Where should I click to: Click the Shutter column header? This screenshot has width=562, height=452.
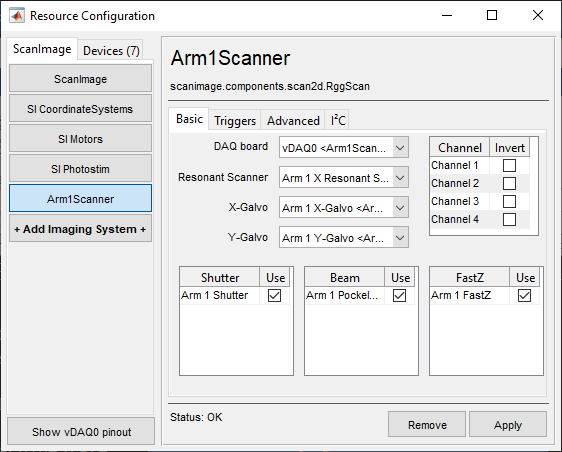220,277
